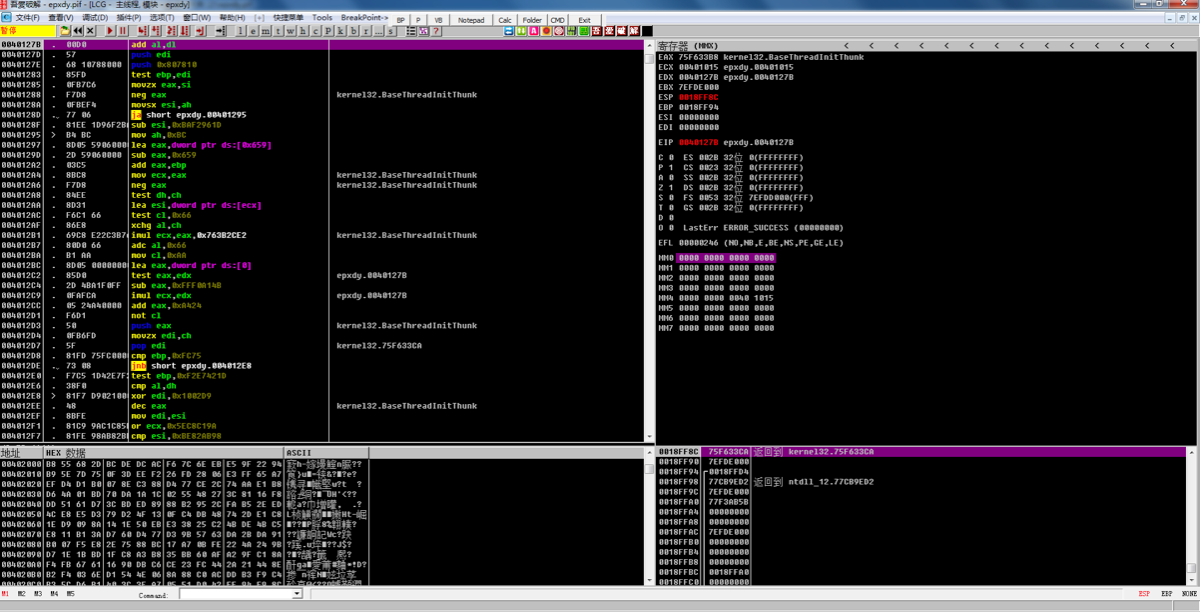Open the 快捷菜单 menu
Screen dimensions: 1200x612
coord(288,17)
